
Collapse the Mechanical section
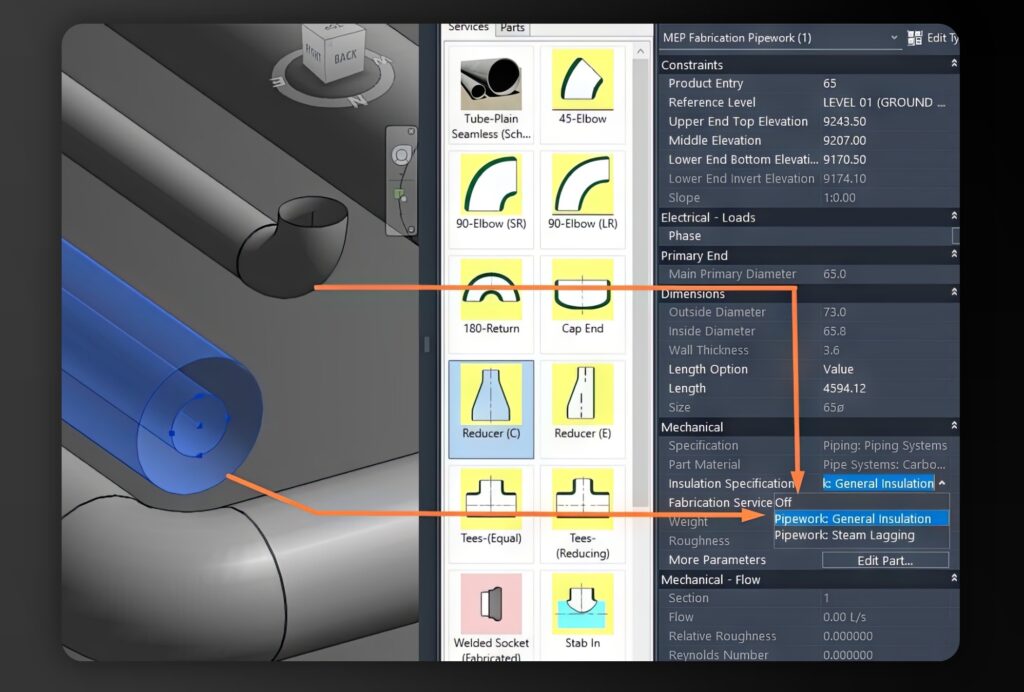tap(954, 425)
